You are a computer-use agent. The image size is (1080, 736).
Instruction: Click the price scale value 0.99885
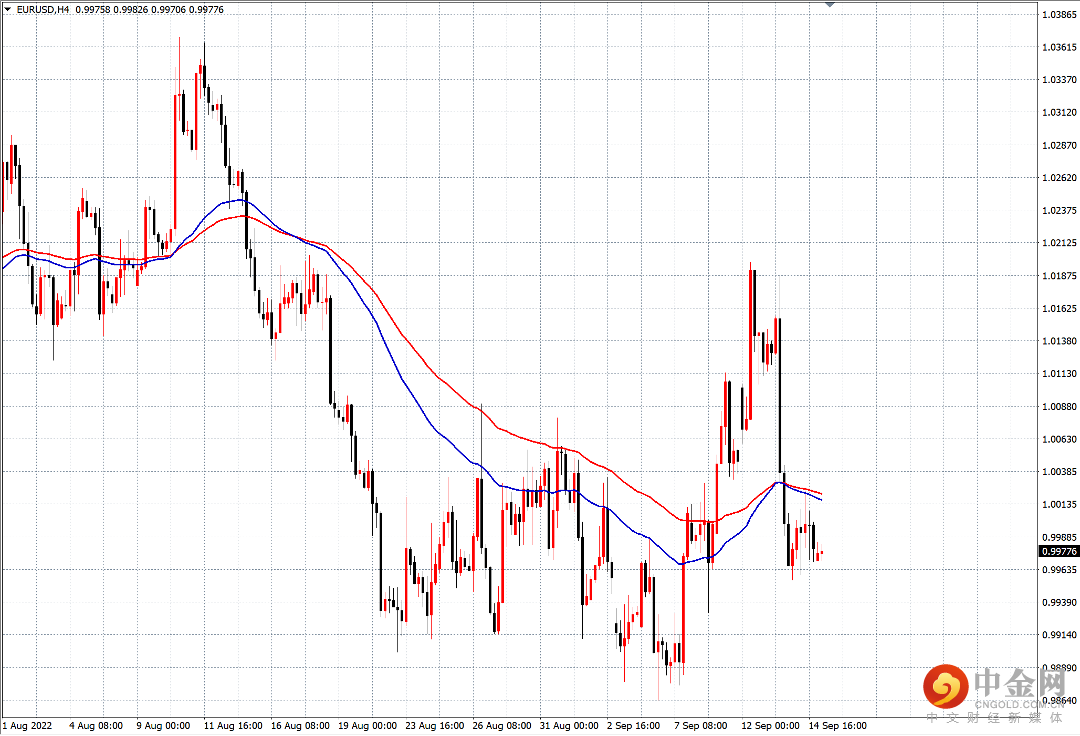[x=1059, y=538]
